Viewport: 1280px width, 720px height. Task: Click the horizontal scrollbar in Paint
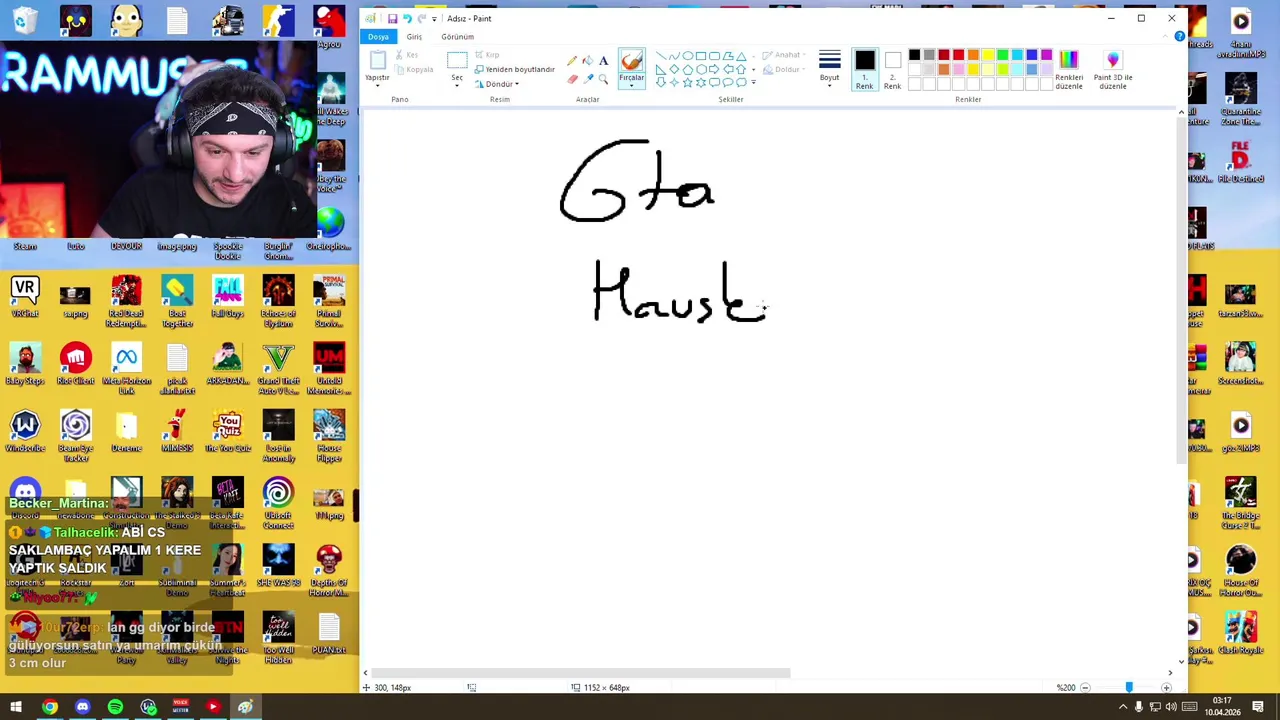(x=583, y=673)
